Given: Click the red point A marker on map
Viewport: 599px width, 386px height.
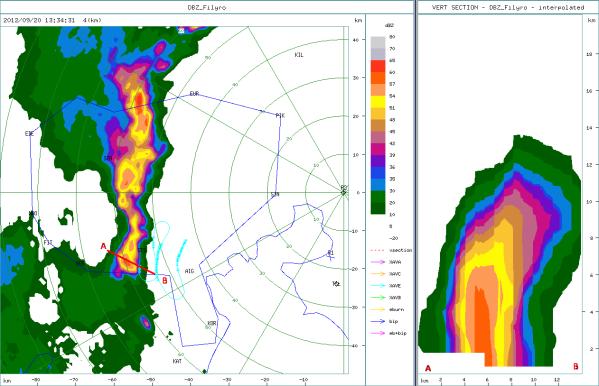Looking at the screenshot, I should [x=103, y=247].
